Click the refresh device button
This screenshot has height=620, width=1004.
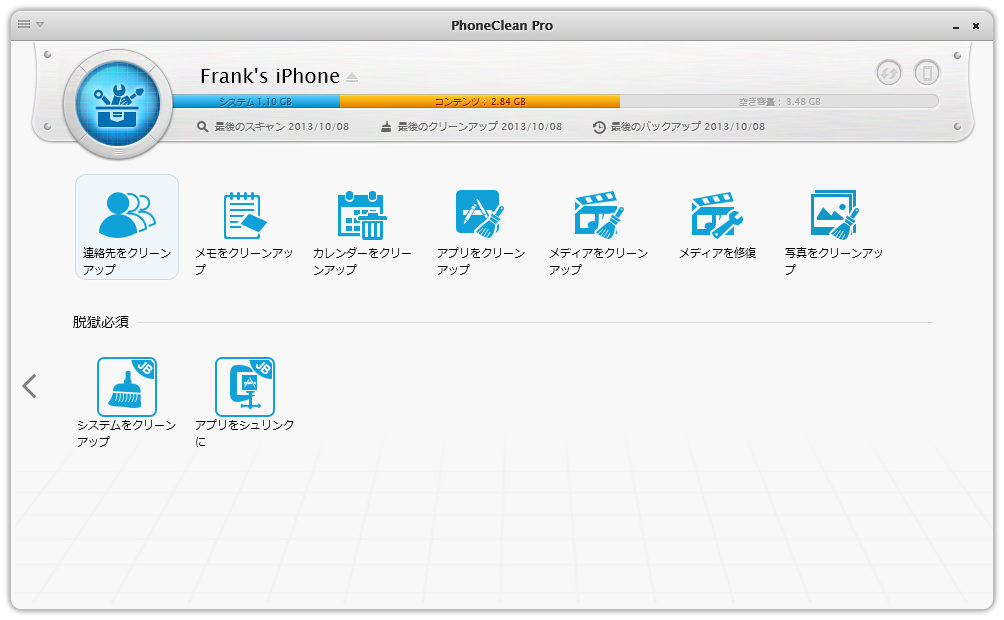889,72
